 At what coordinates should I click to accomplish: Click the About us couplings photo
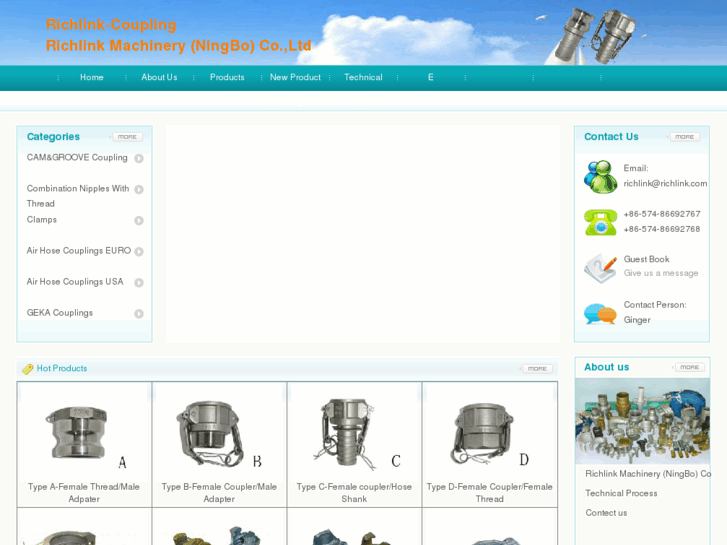click(x=643, y=421)
